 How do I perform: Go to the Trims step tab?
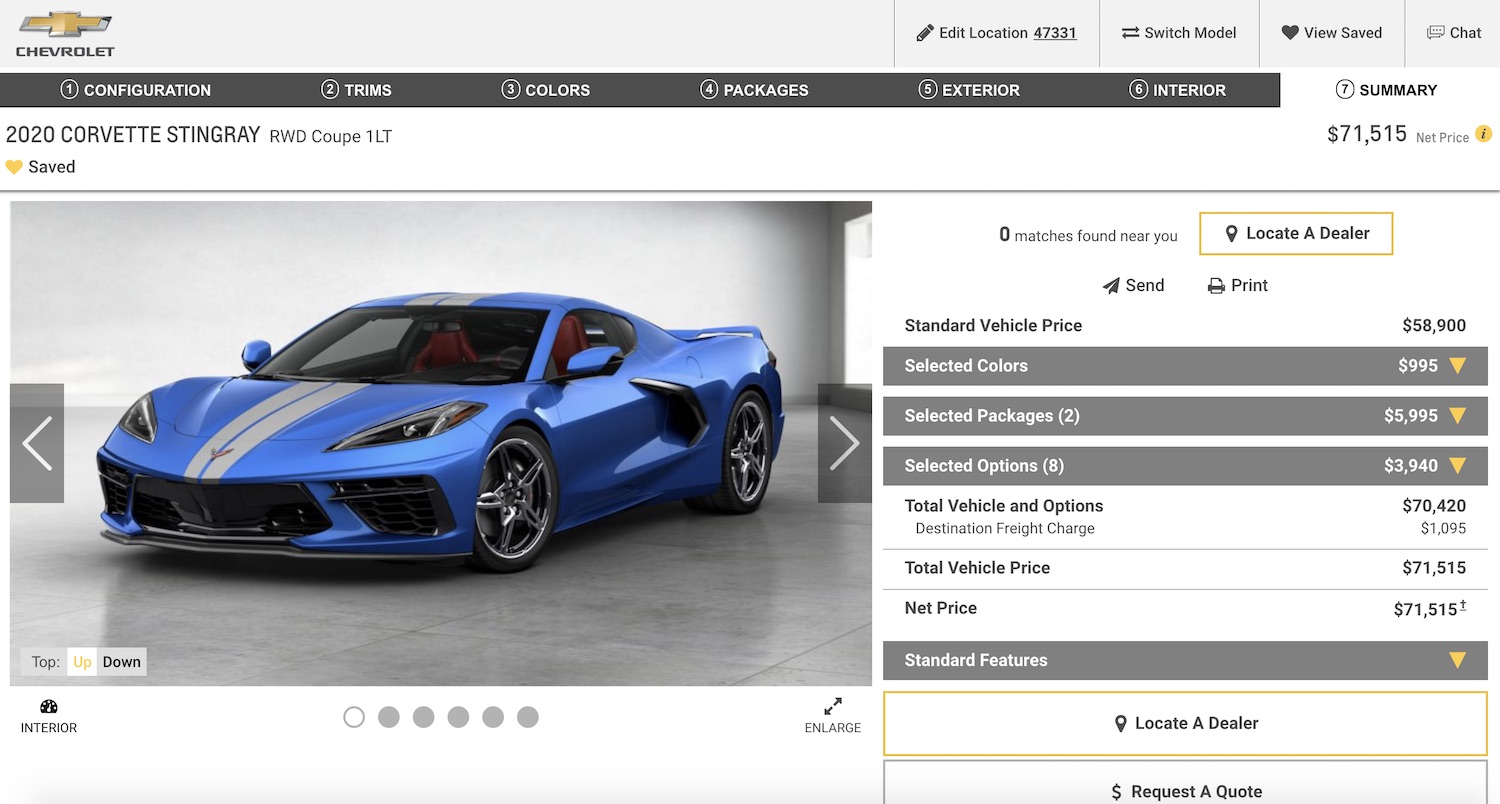click(356, 90)
